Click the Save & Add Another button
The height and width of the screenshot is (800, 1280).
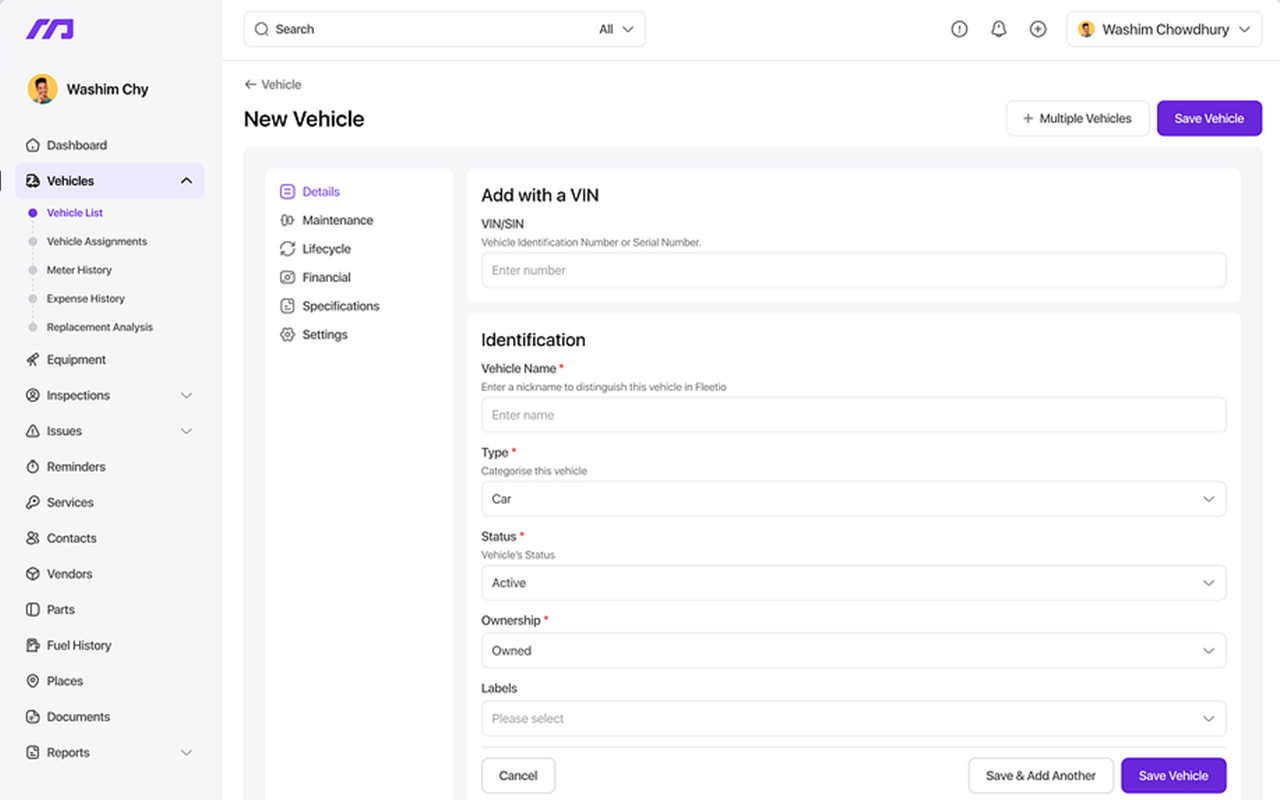[1040, 776]
